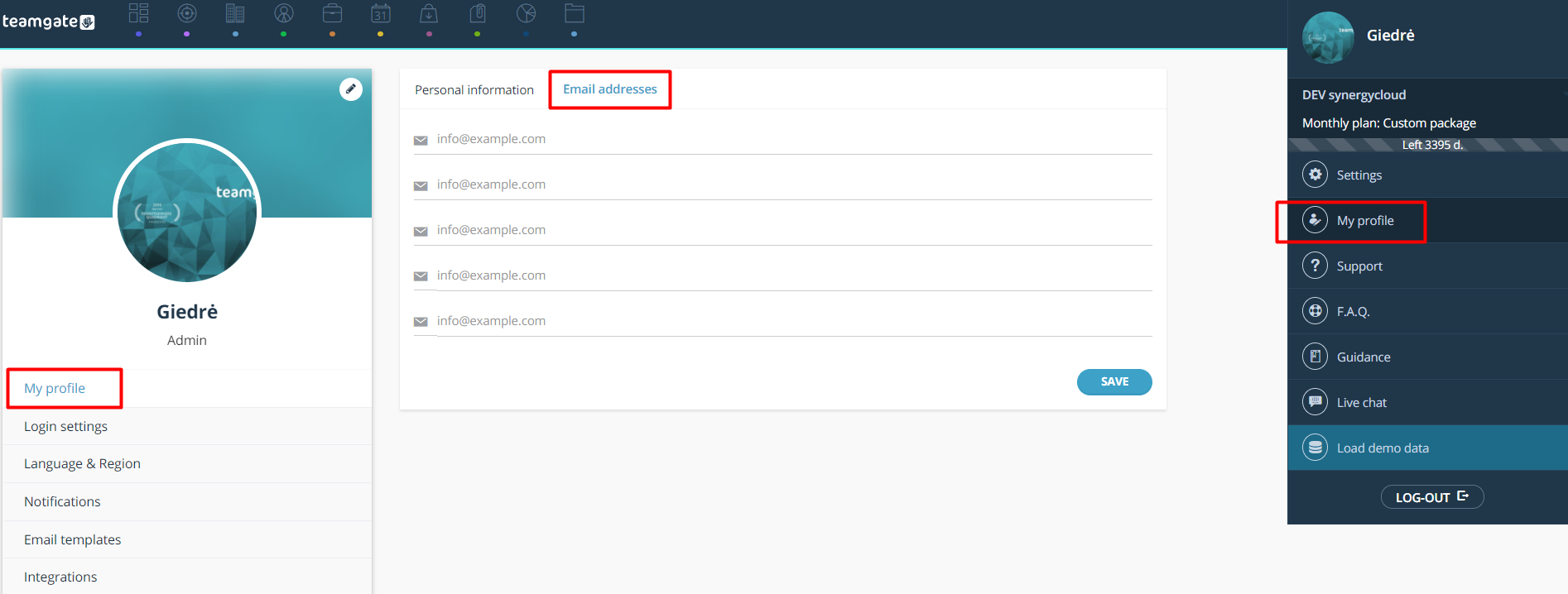Click the Guidance book icon
The width and height of the screenshot is (1568, 594).
pos(1315,357)
